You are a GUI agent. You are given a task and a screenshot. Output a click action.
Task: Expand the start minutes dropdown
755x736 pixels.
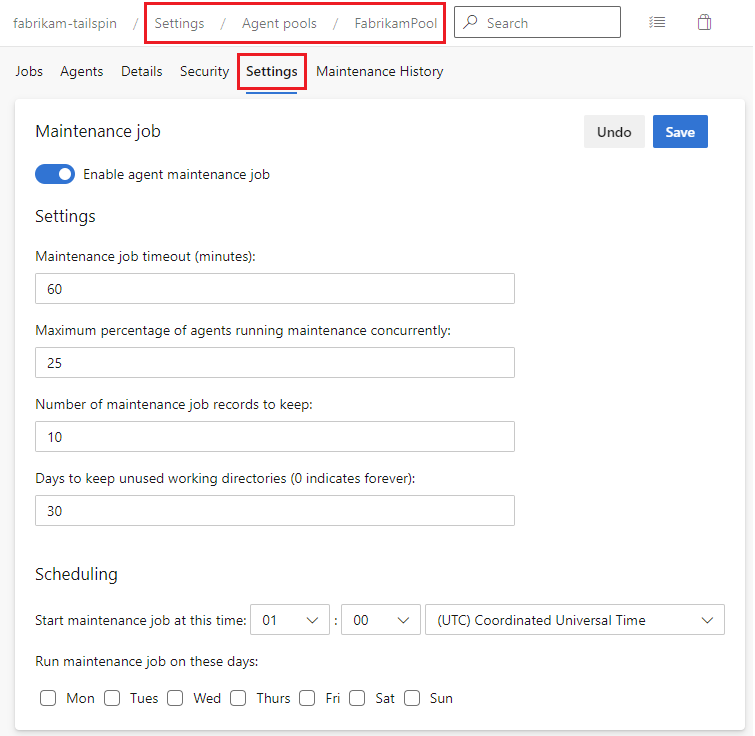[x=381, y=620]
